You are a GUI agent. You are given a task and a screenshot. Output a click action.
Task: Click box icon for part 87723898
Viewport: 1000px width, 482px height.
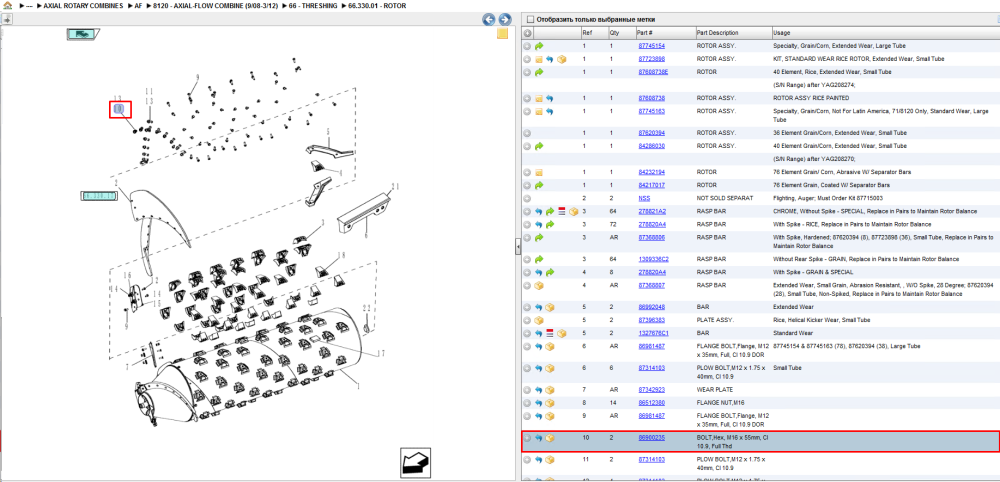tap(561, 59)
